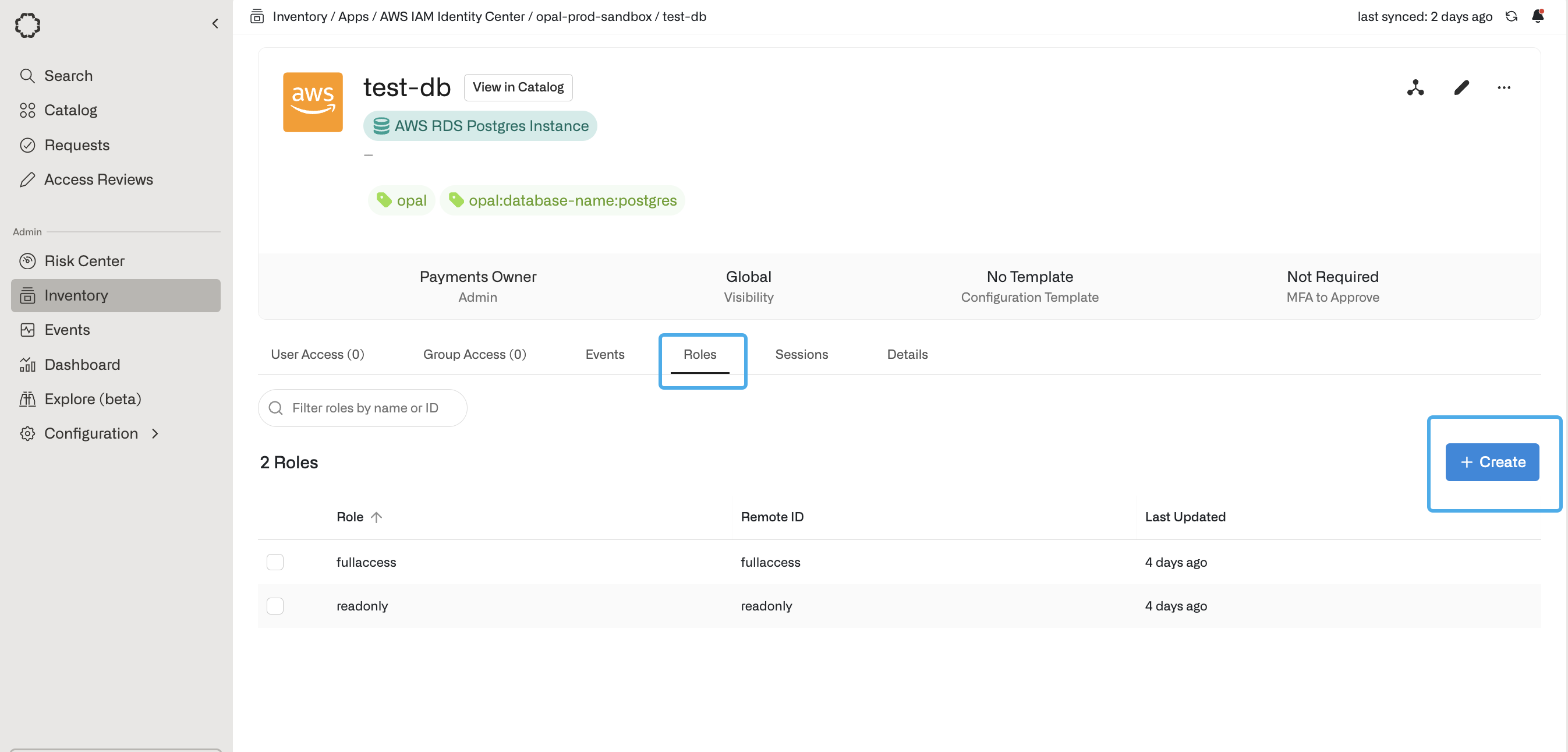
Task: Switch to the Details tab
Action: coord(907,354)
